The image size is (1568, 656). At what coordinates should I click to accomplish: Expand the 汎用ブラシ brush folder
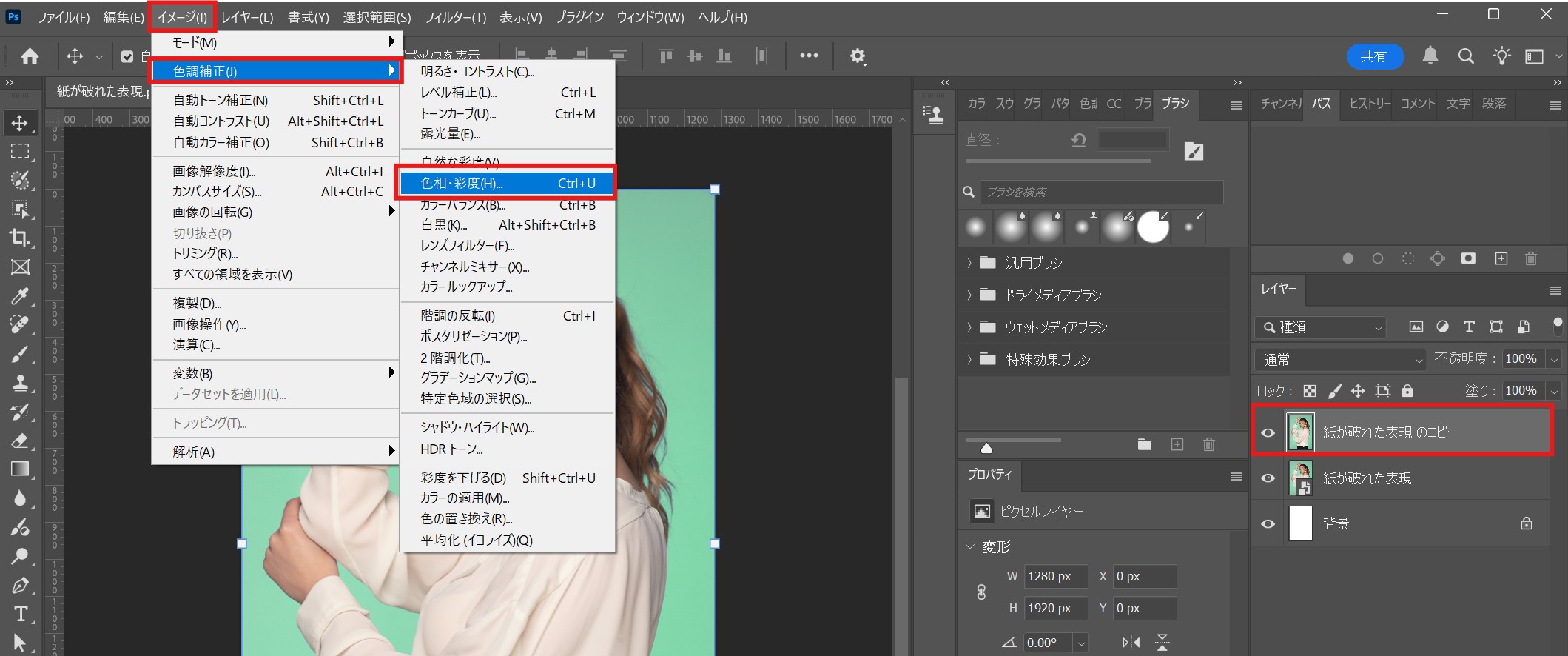pyautogui.click(x=969, y=263)
